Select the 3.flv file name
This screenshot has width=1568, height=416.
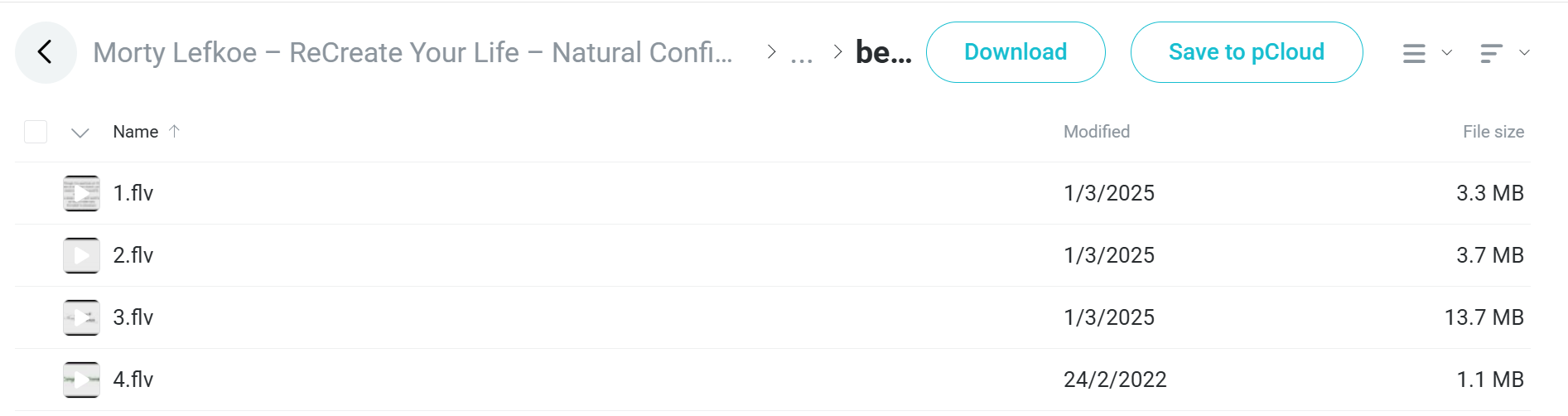(133, 317)
